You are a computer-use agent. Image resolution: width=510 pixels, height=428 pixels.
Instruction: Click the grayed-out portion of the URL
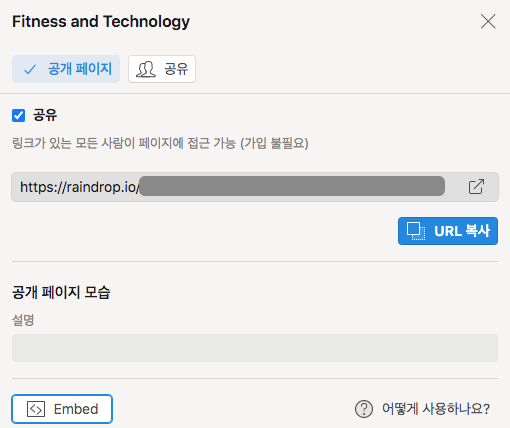[292, 186]
